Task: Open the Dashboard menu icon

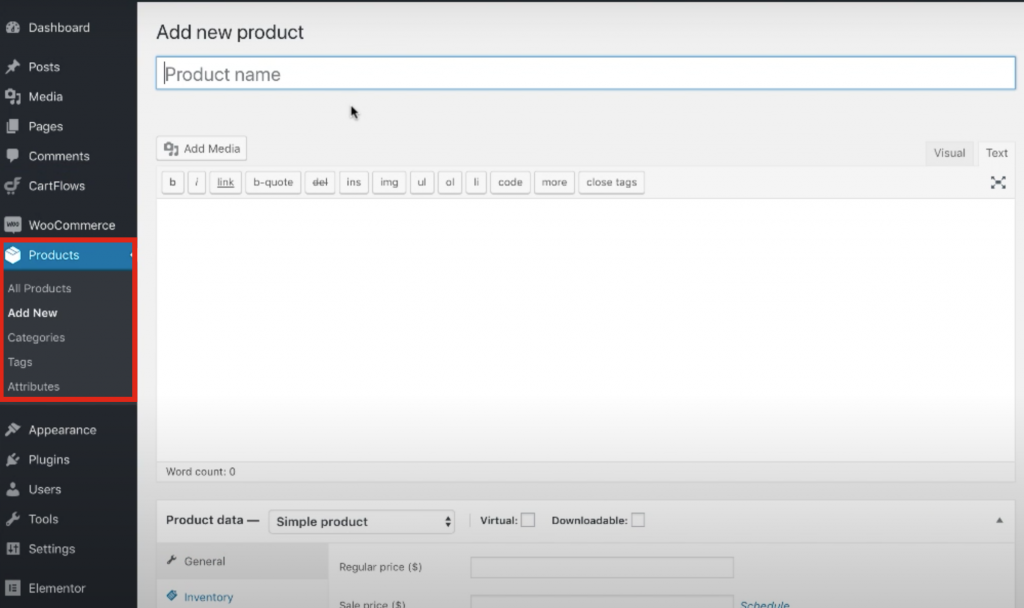Action: point(13,27)
